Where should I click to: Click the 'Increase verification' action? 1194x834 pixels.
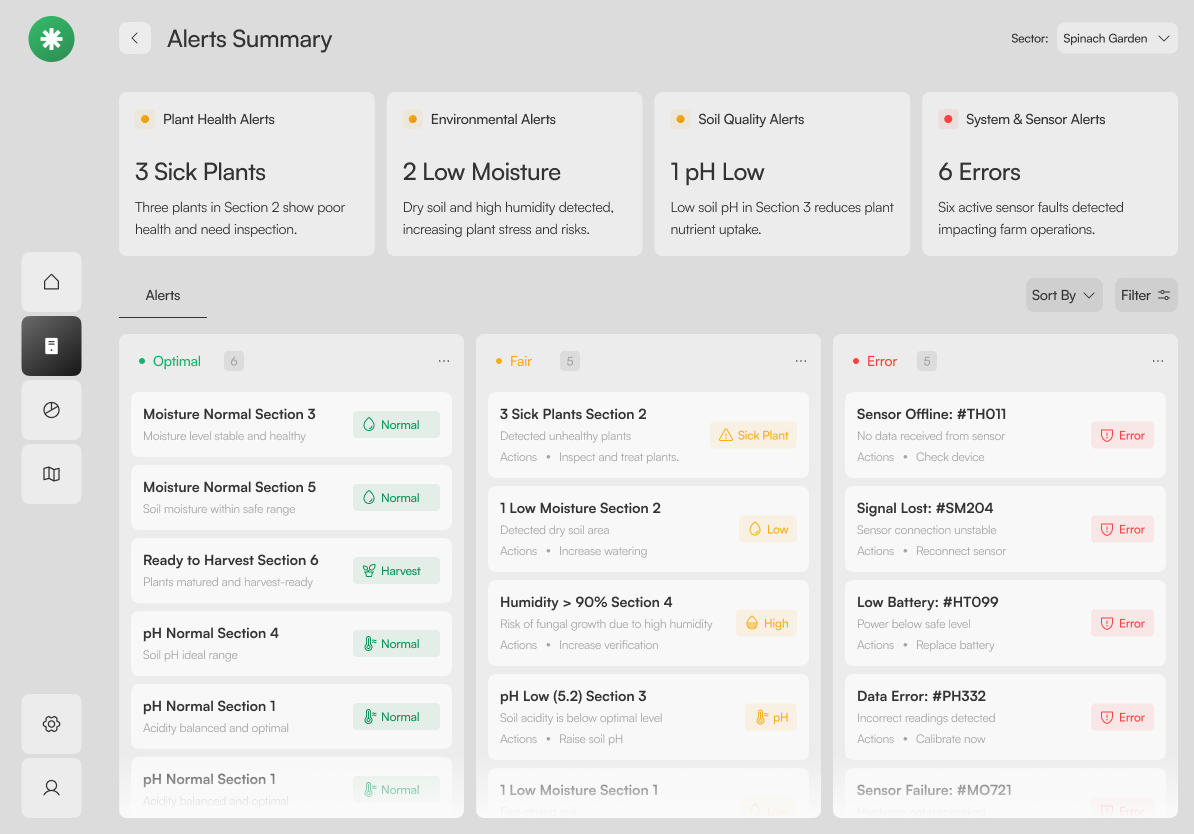pyautogui.click(x=608, y=645)
